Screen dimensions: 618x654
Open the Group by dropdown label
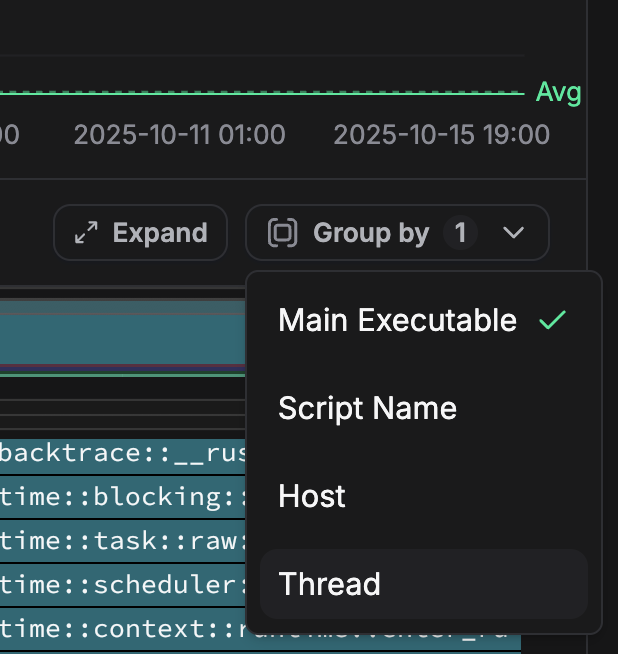371,233
